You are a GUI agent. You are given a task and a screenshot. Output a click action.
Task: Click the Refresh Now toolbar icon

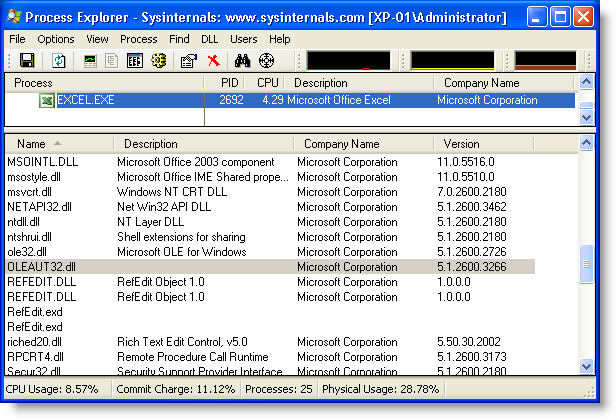tap(59, 60)
